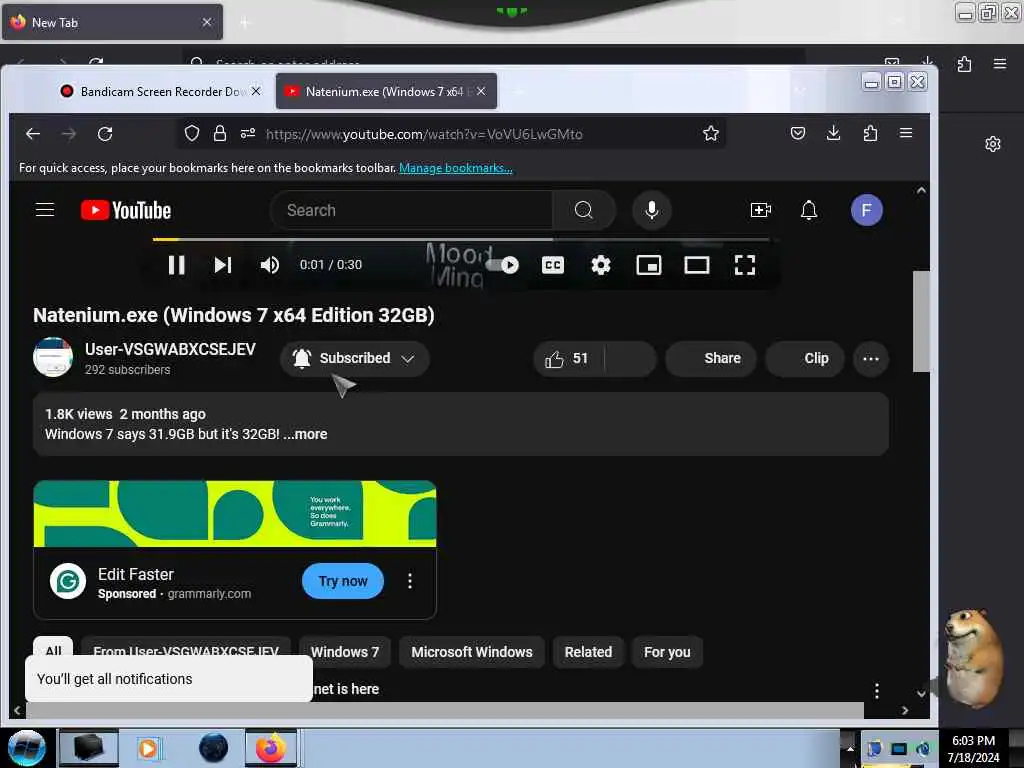Select the Microsoft Windows filter chip

pyautogui.click(x=472, y=652)
